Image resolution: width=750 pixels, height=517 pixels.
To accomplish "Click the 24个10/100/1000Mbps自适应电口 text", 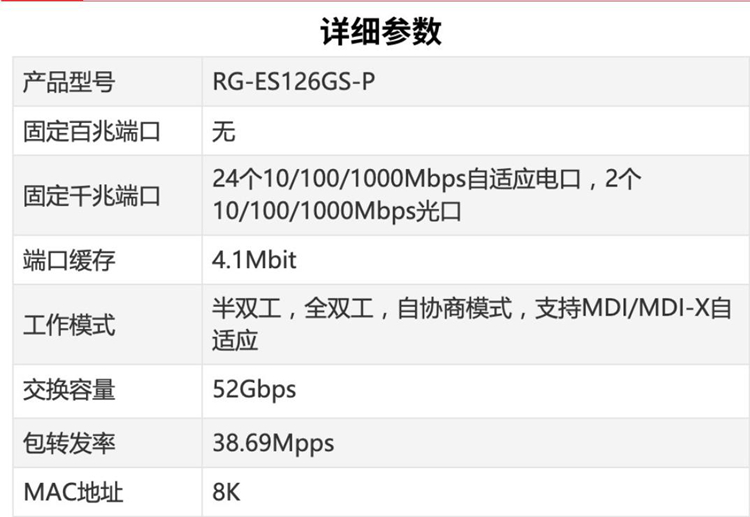I will coord(397,179).
